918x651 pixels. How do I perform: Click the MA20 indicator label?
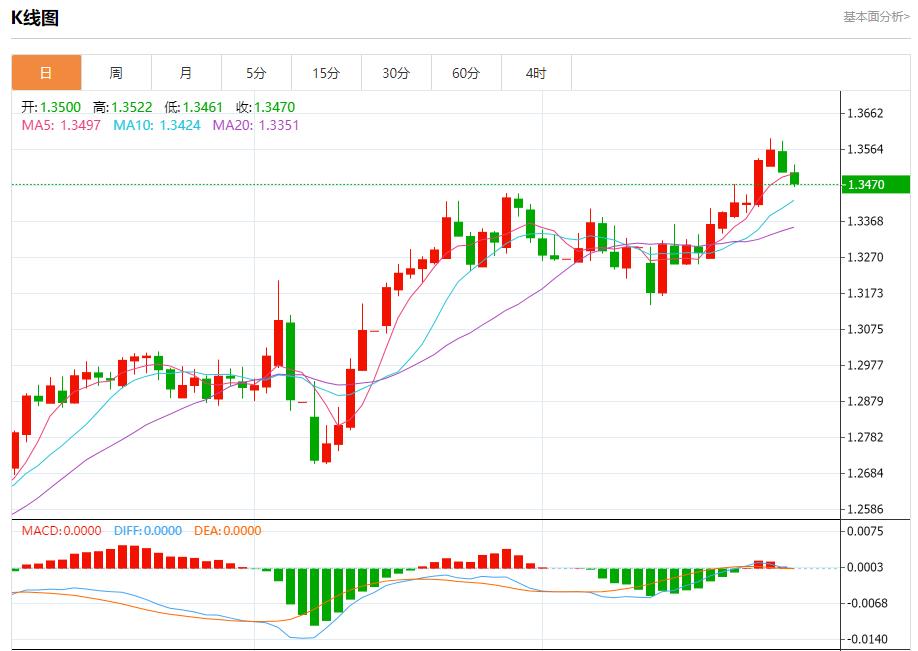tap(255, 125)
